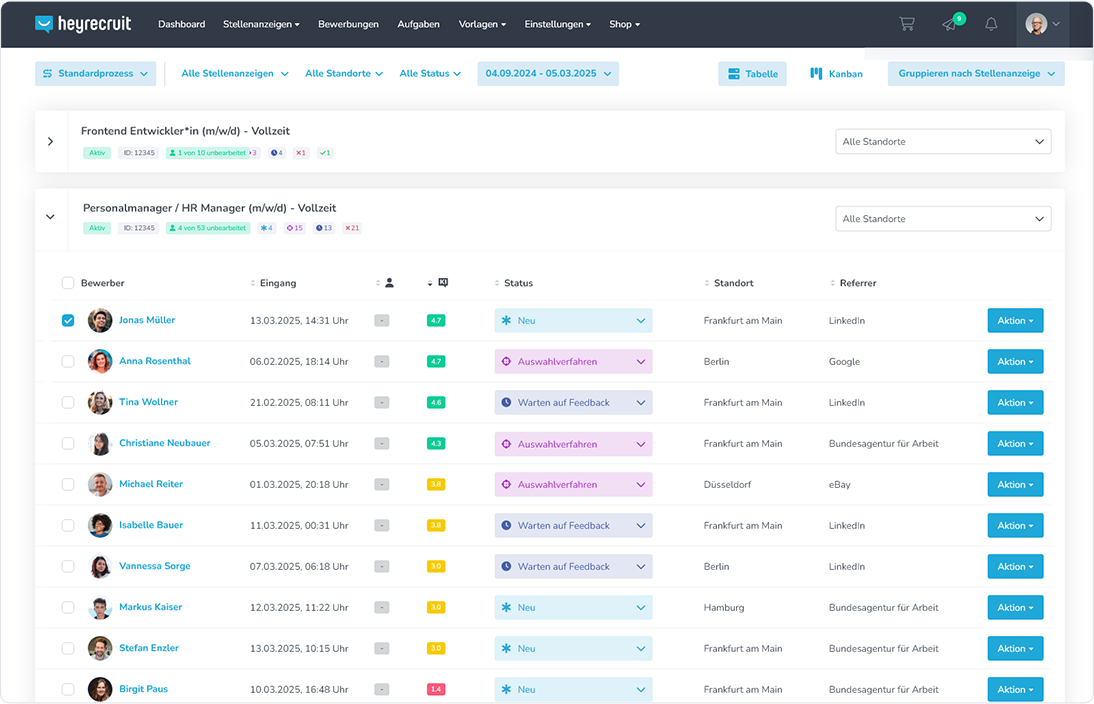Tick the checkbox for Tina Wollner

tap(68, 403)
